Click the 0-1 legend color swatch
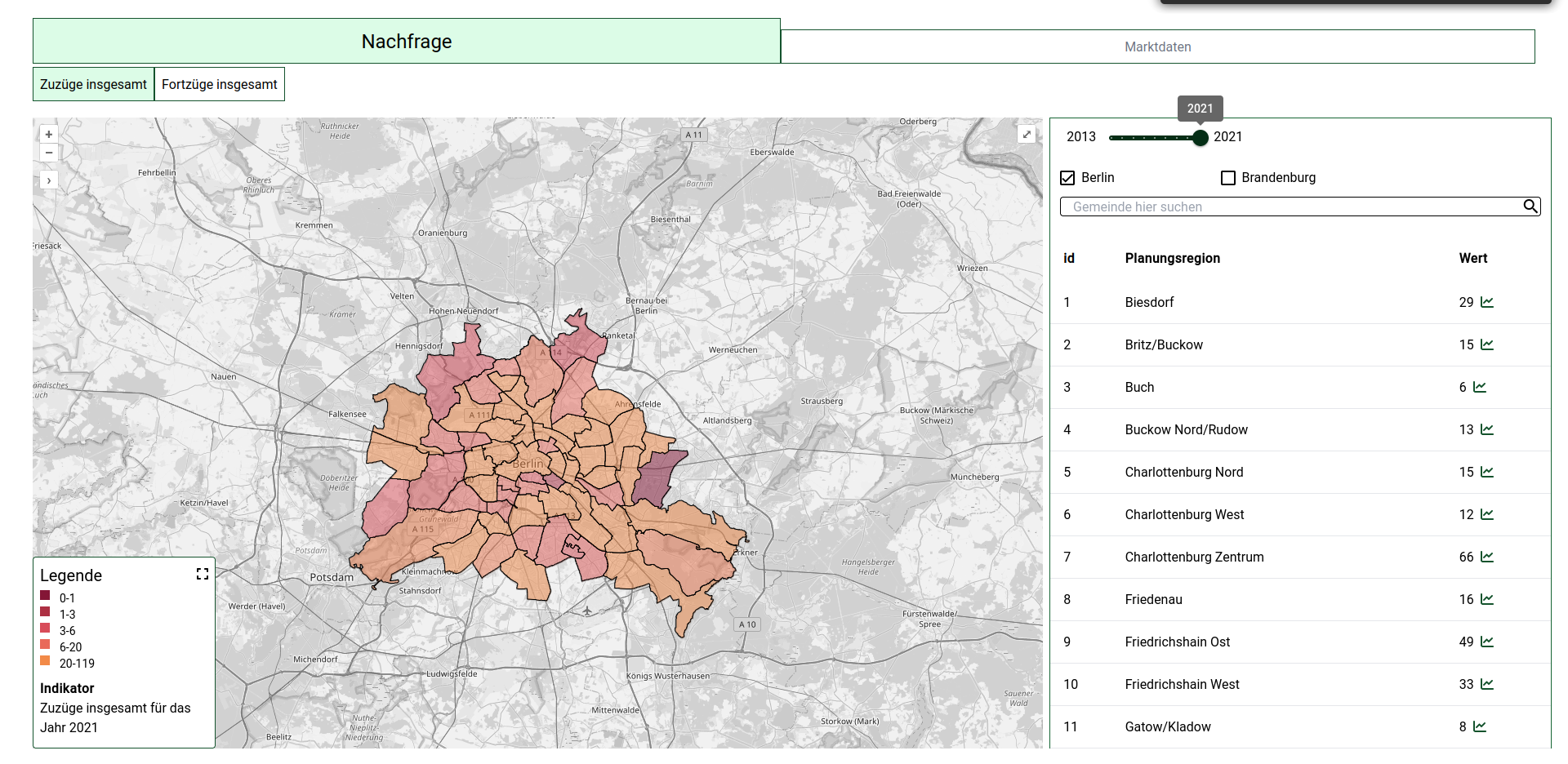The width and height of the screenshot is (1568, 764). [45, 595]
